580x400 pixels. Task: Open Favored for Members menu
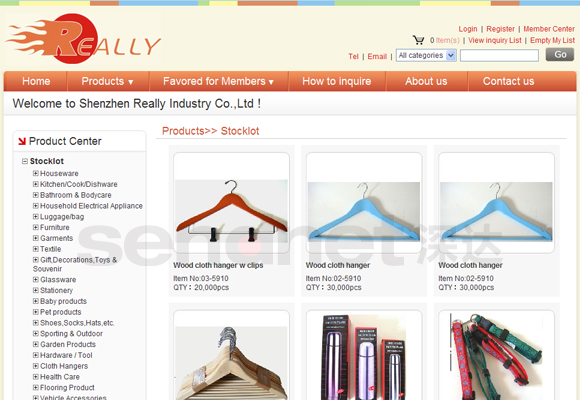point(218,81)
